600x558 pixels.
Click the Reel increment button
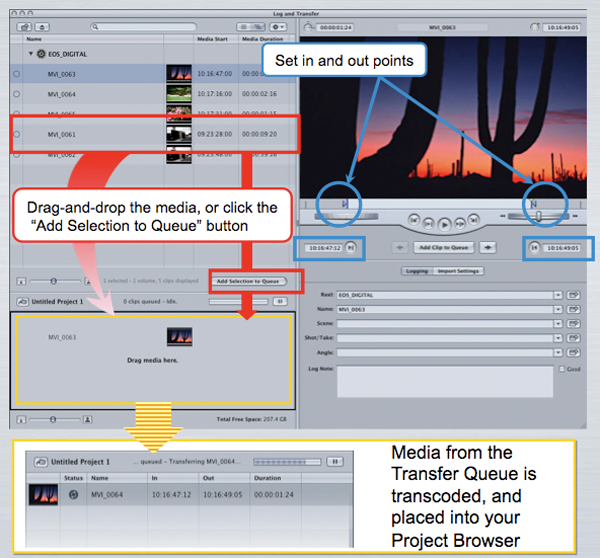coord(573,295)
